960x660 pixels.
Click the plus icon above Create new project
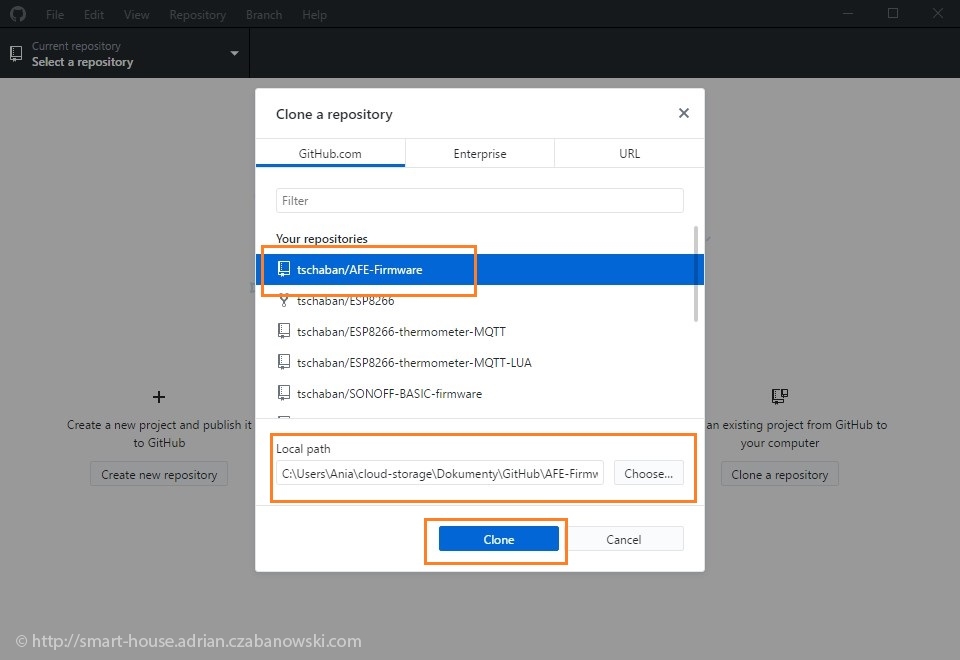pos(159,397)
